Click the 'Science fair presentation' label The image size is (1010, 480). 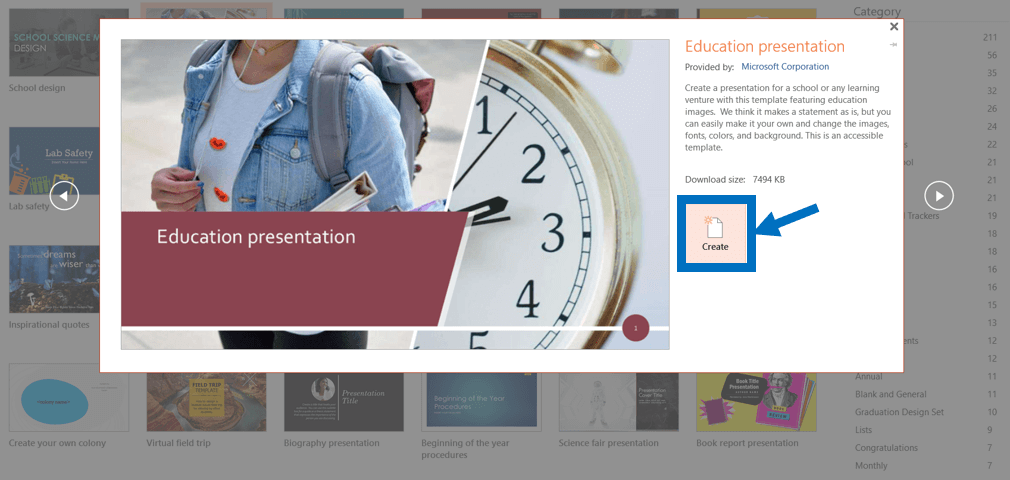pos(609,443)
